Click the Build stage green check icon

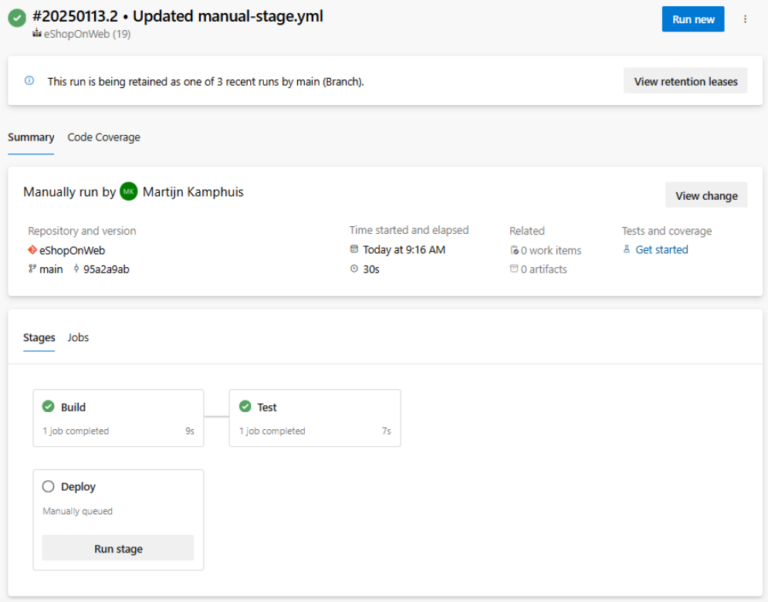tap(48, 406)
